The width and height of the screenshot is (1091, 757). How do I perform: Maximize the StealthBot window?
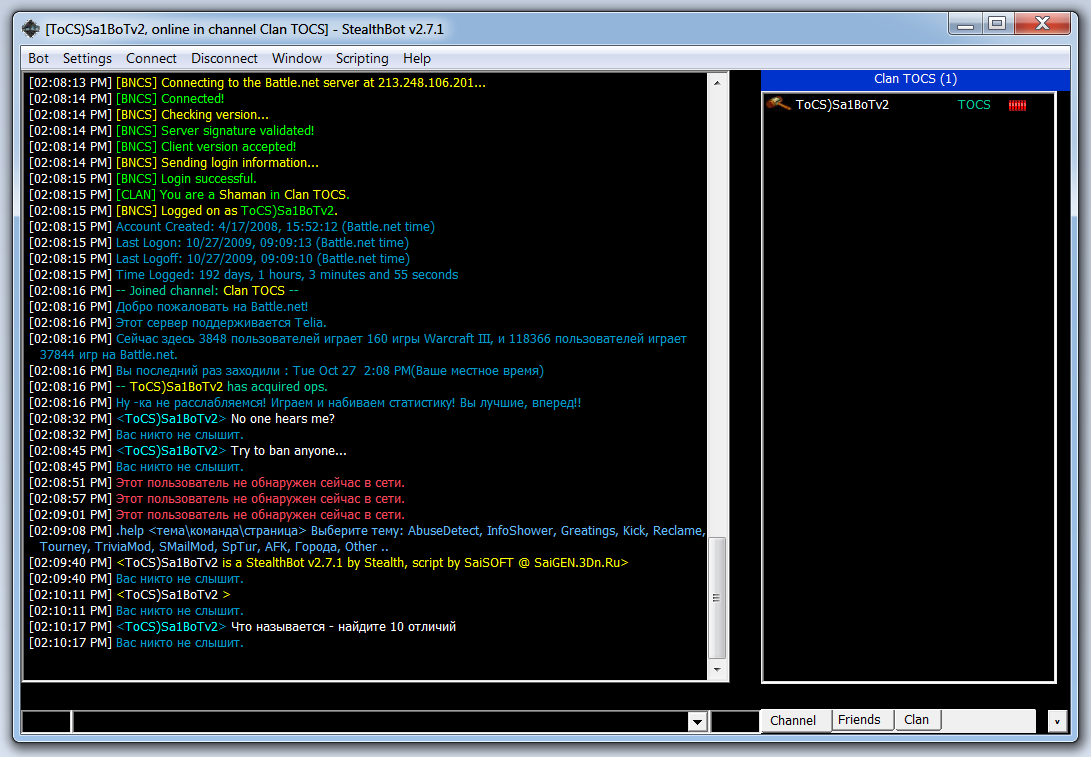[x=997, y=24]
